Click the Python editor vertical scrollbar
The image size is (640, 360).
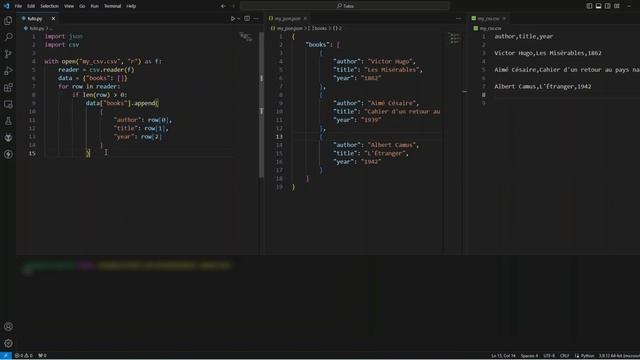pos(261,105)
